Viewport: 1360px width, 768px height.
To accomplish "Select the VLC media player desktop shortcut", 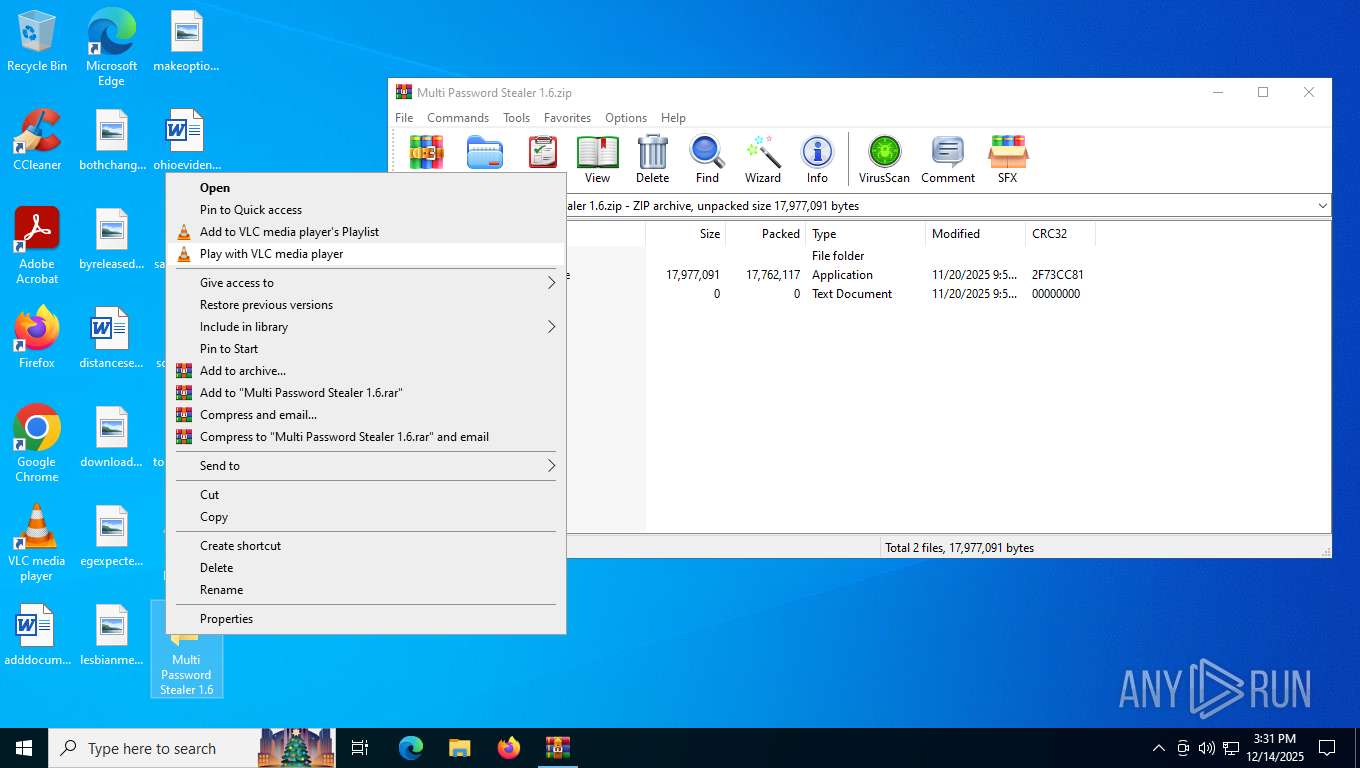I will tap(37, 543).
